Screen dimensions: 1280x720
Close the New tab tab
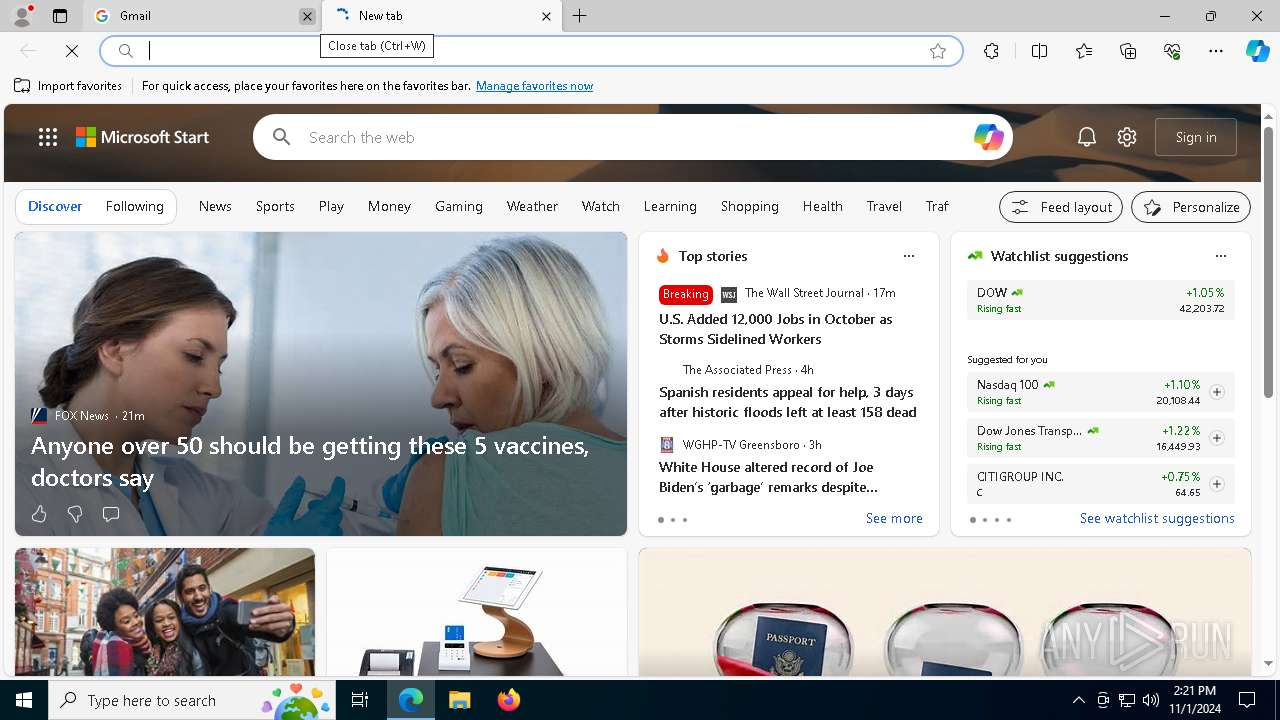point(546,16)
